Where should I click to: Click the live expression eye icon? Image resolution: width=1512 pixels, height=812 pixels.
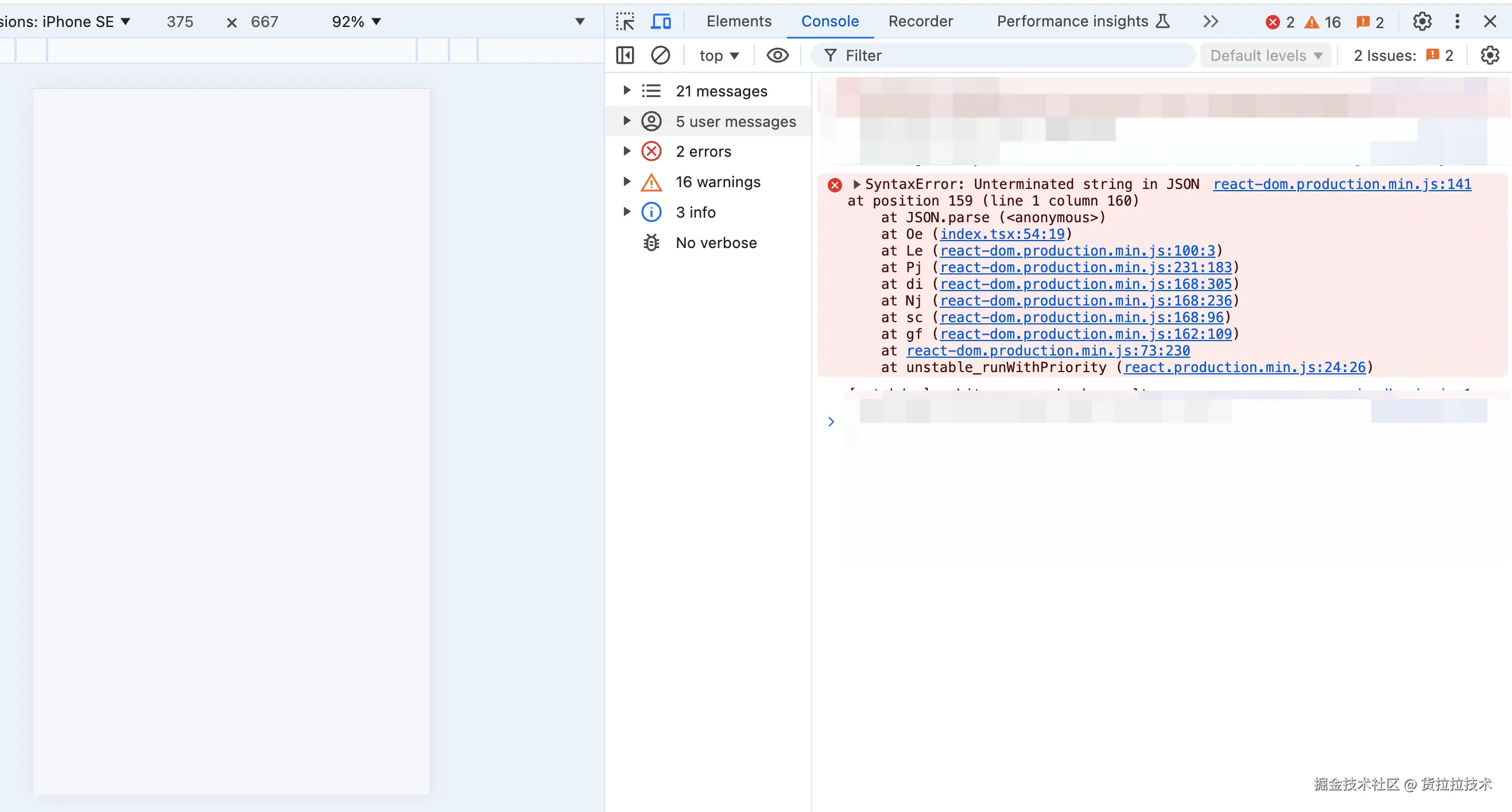point(777,56)
